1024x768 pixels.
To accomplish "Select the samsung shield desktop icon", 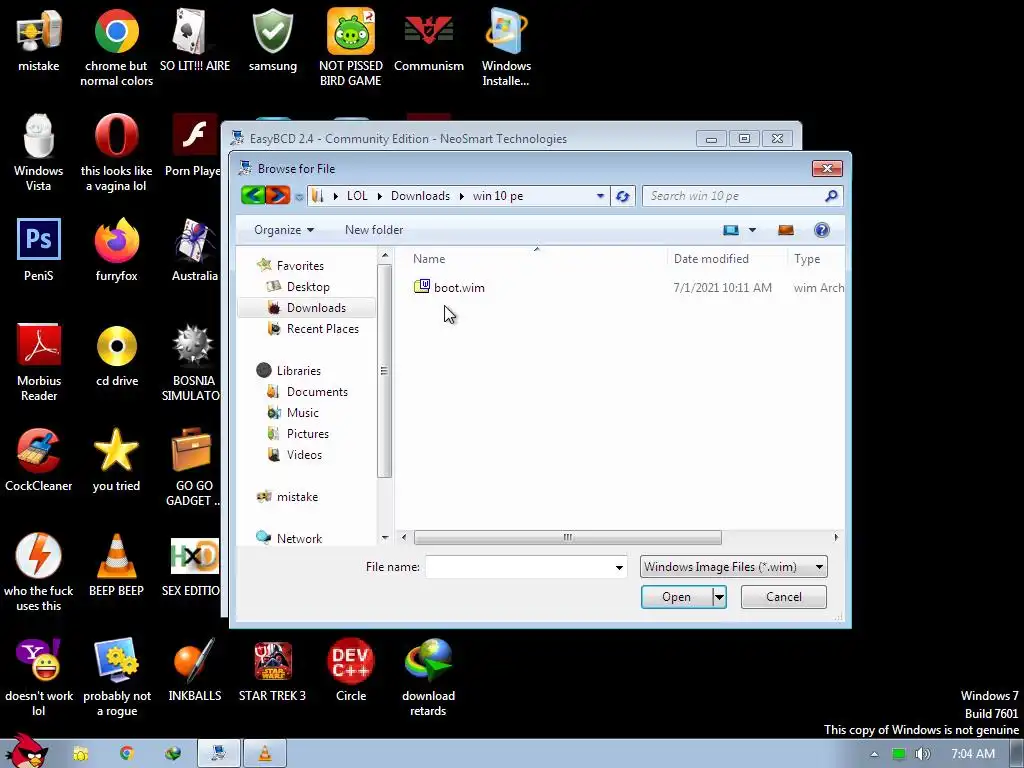I will point(272,40).
